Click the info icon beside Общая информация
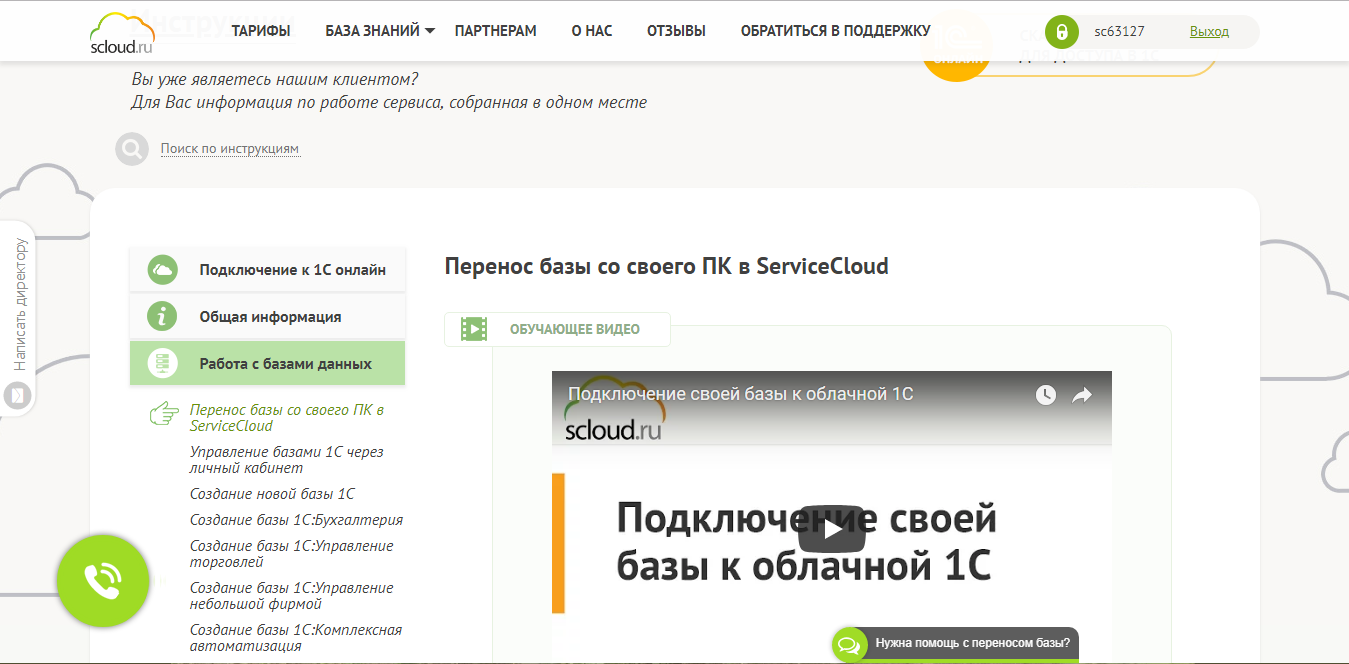The image size is (1349, 664). click(162, 317)
